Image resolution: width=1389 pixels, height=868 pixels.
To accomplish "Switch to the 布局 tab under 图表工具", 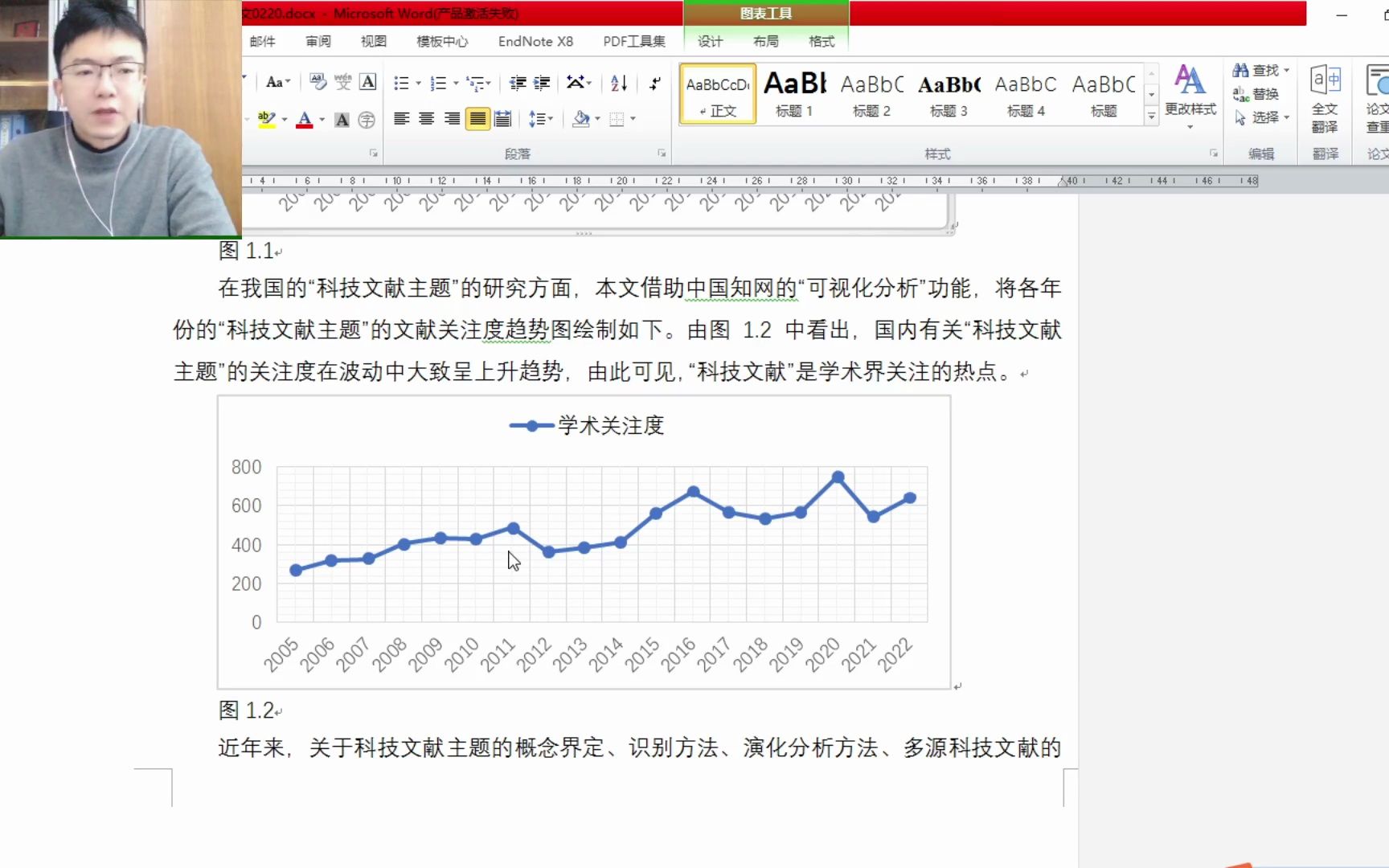I will pos(765,41).
